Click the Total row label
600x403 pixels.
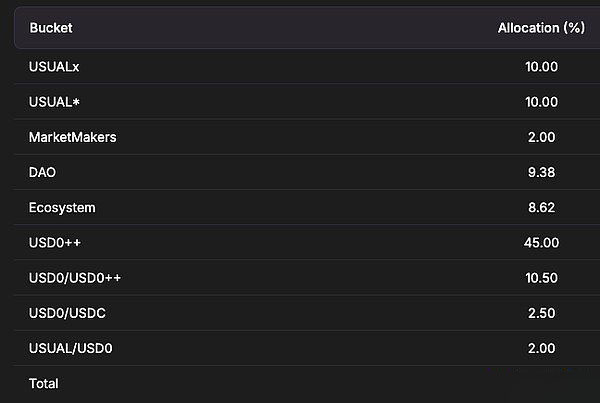pos(44,383)
